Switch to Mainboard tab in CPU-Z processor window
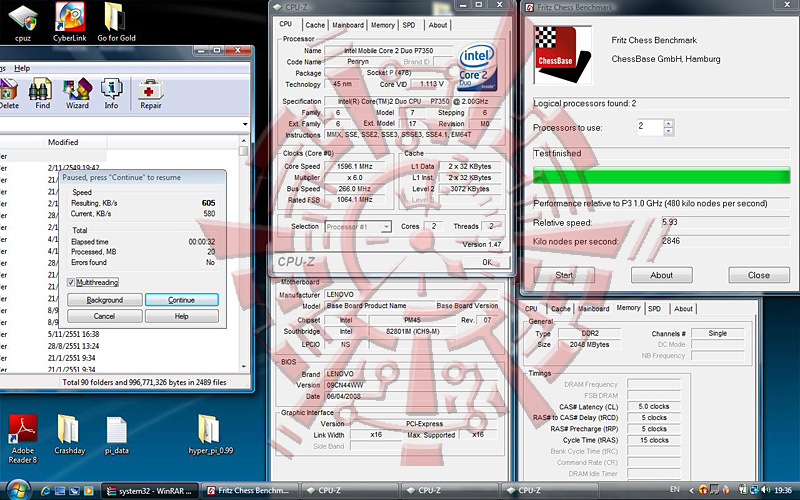Image resolution: width=800 pixels, height=500 pixels. [348, 25]
